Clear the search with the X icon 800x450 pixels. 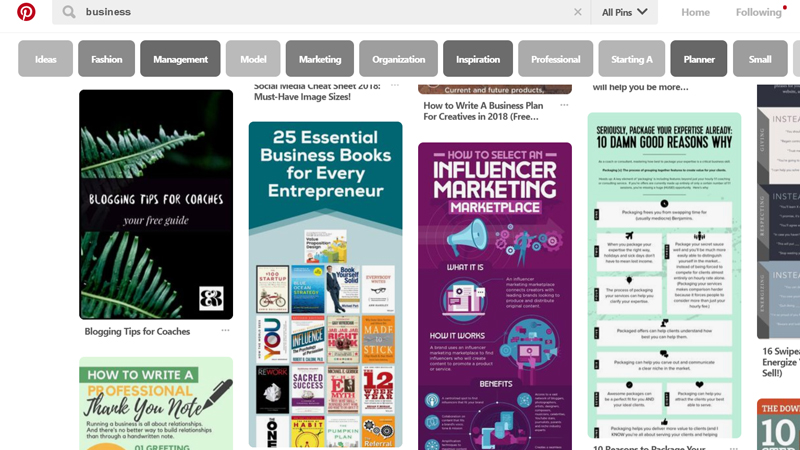pyautogui.click(x=578, y=12)
